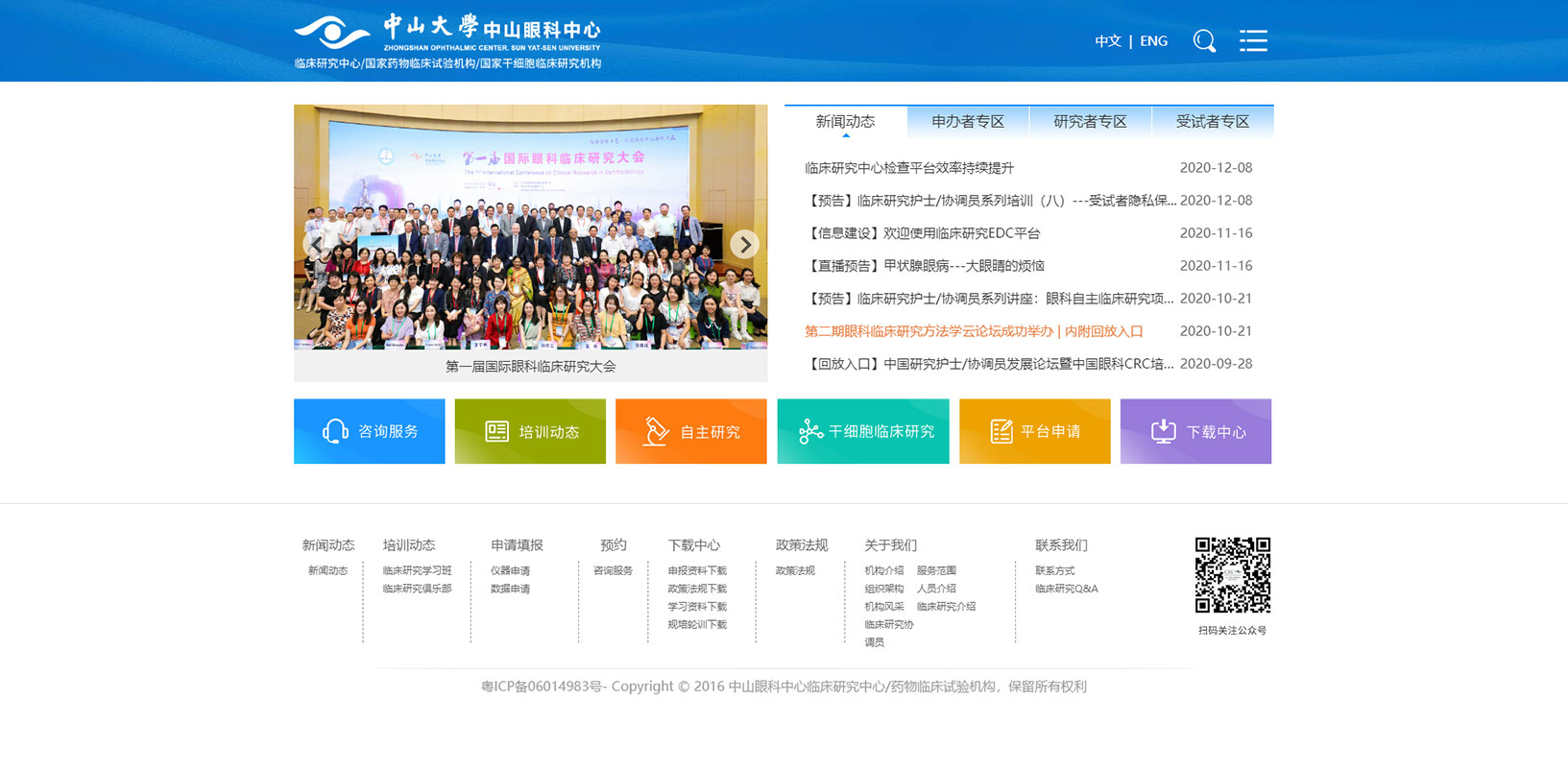Open the orange 第二期眼科临床研究方法学云论坛 news link

[974, 331]
